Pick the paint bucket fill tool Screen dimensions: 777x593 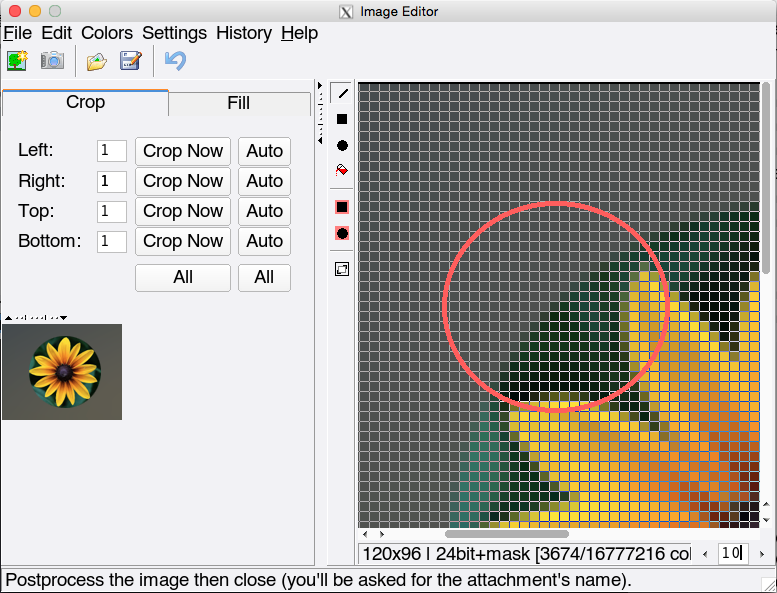pyautogui.click(x=342, y=171)
